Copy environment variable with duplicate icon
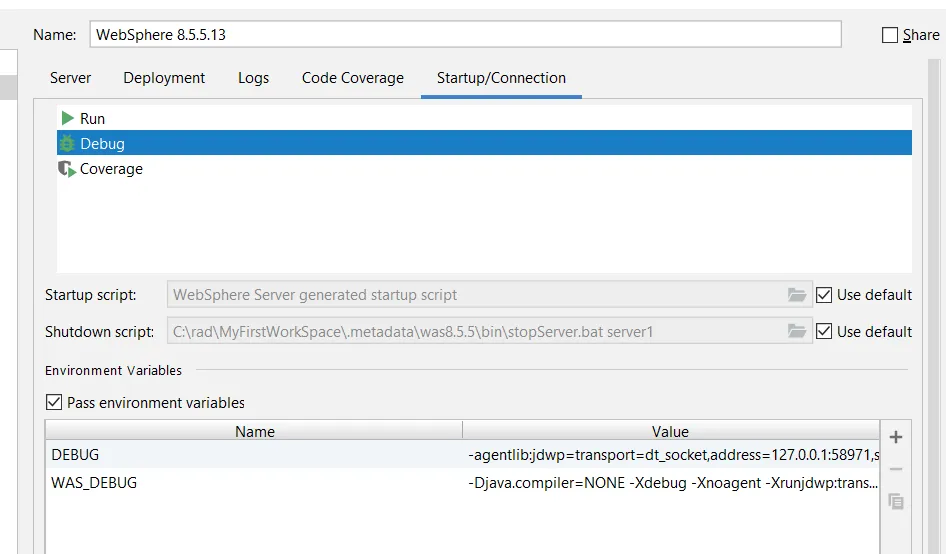946x554 pixels. [x=896, y=501]
